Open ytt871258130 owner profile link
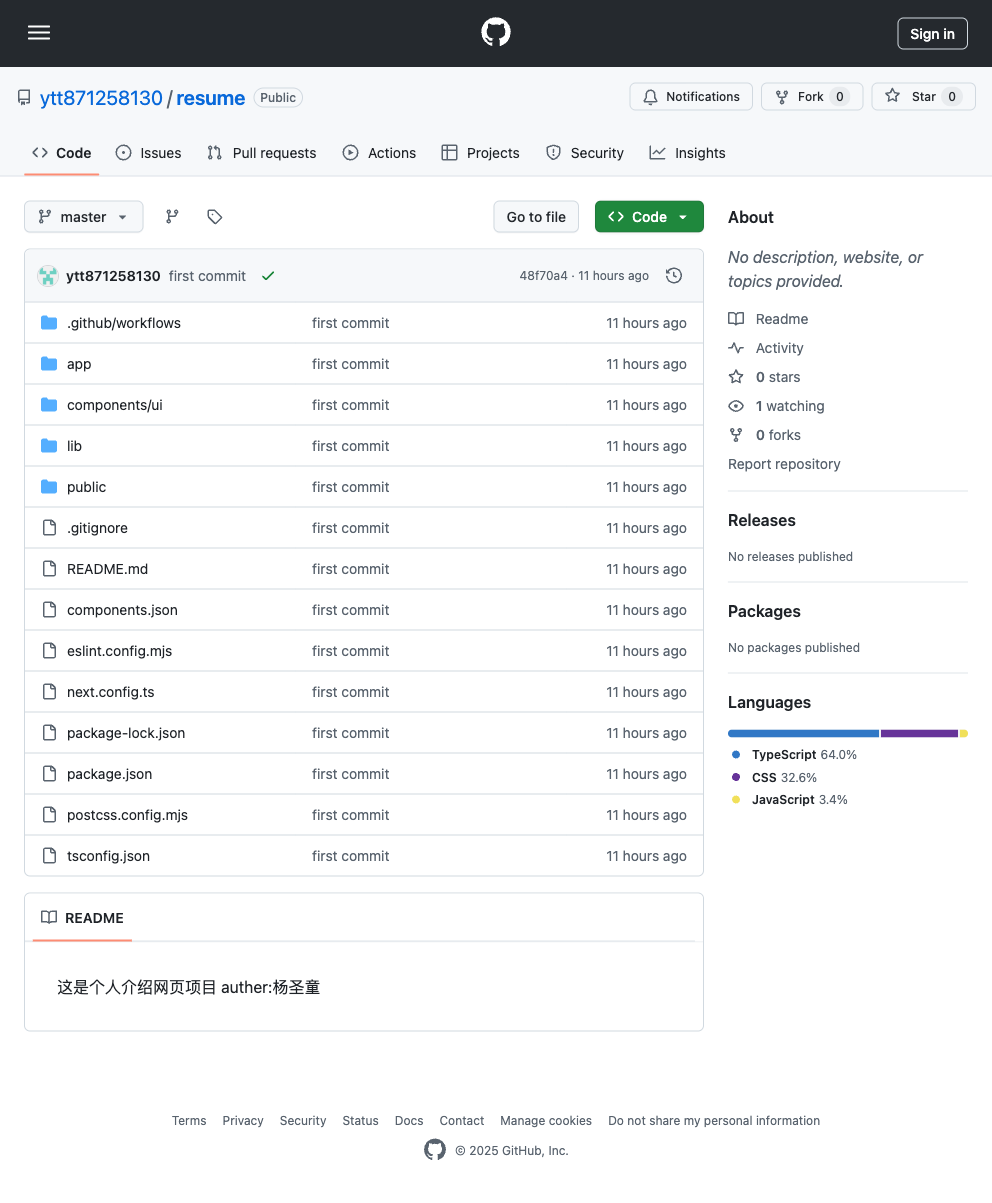 point(101,98)
